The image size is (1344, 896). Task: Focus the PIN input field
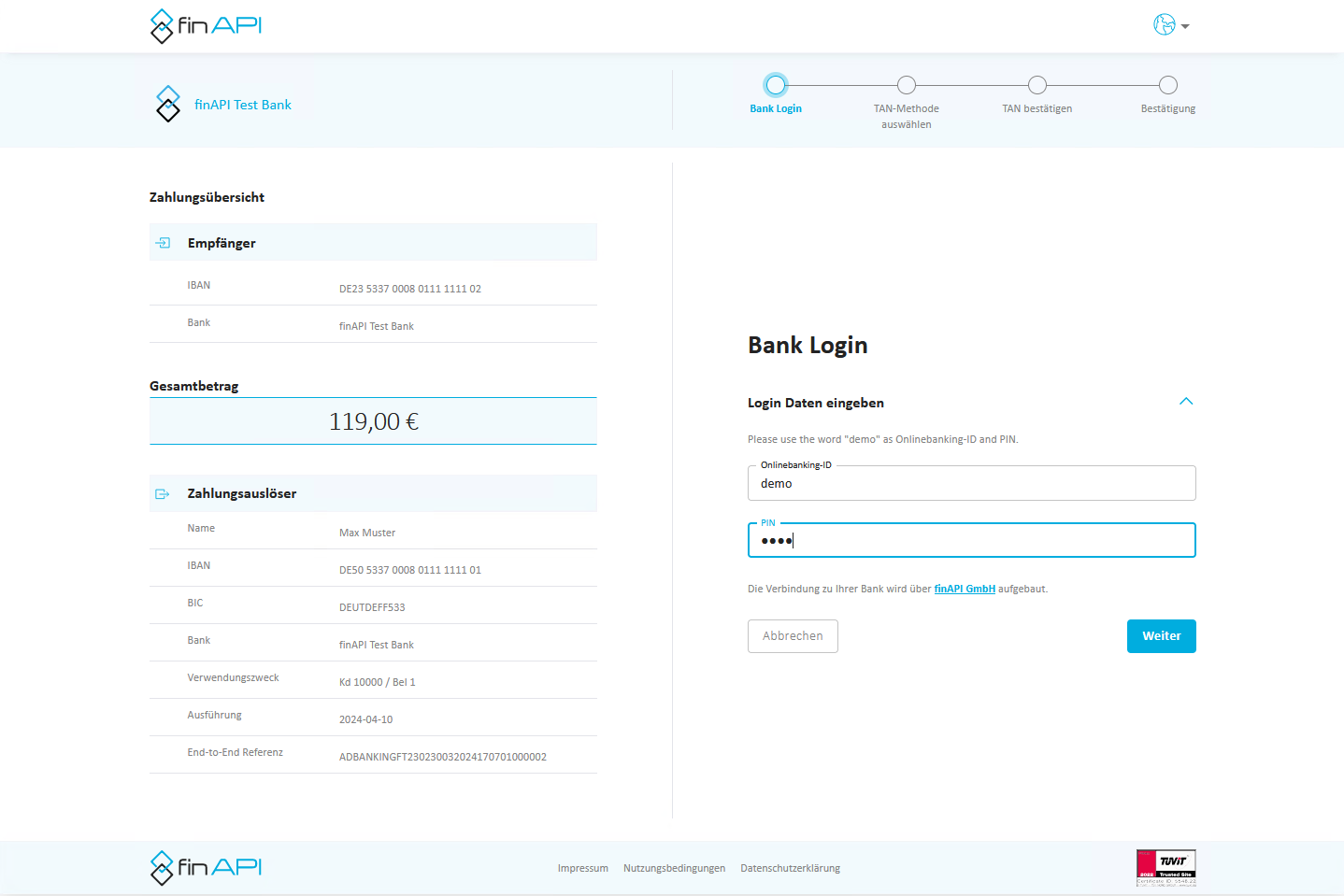tap(972, 540)
